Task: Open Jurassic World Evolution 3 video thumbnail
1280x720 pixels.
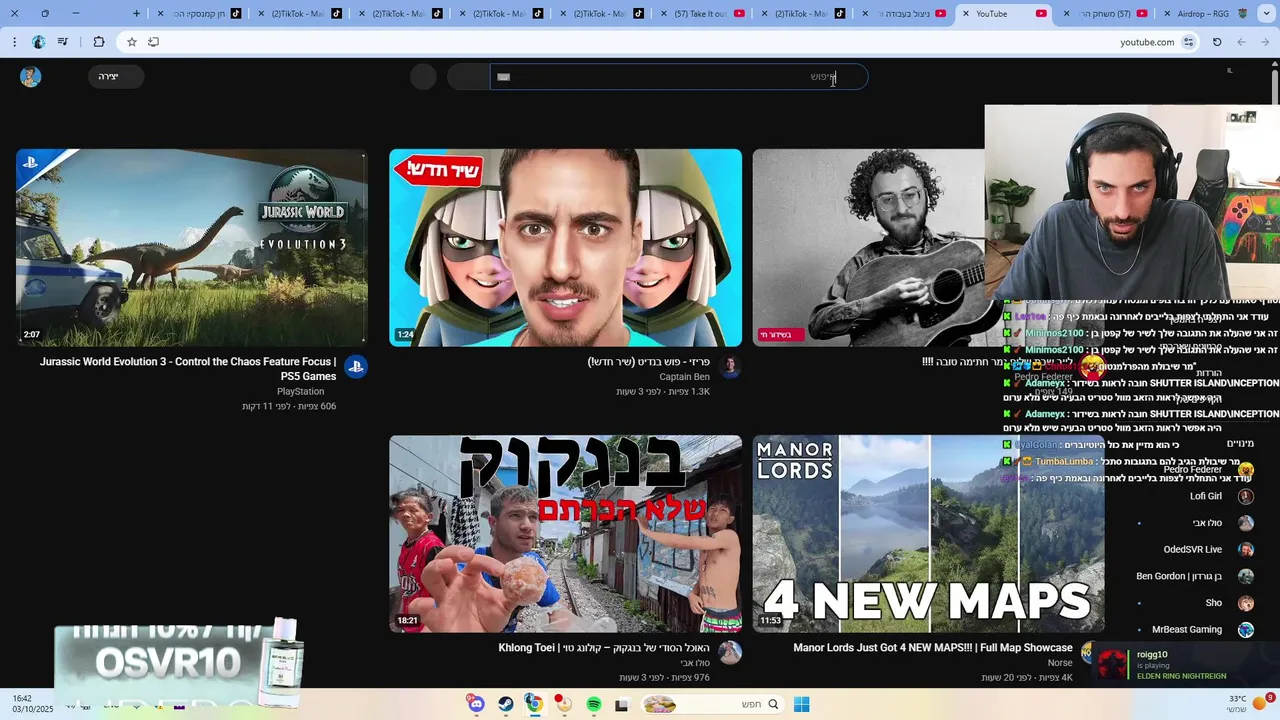Action: coord(192,248)
